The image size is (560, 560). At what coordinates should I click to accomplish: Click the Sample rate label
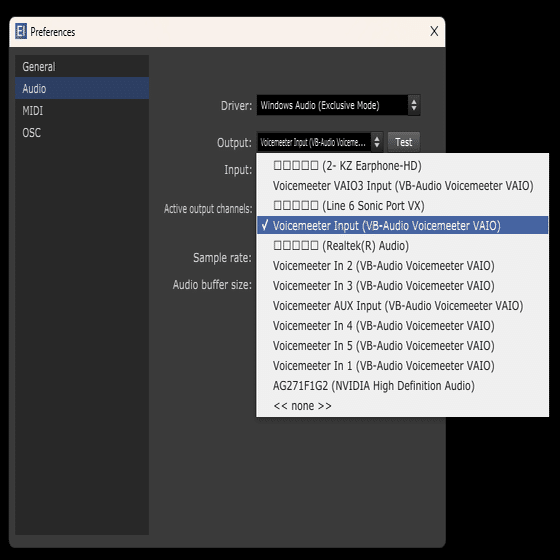(x=222, y=258)
